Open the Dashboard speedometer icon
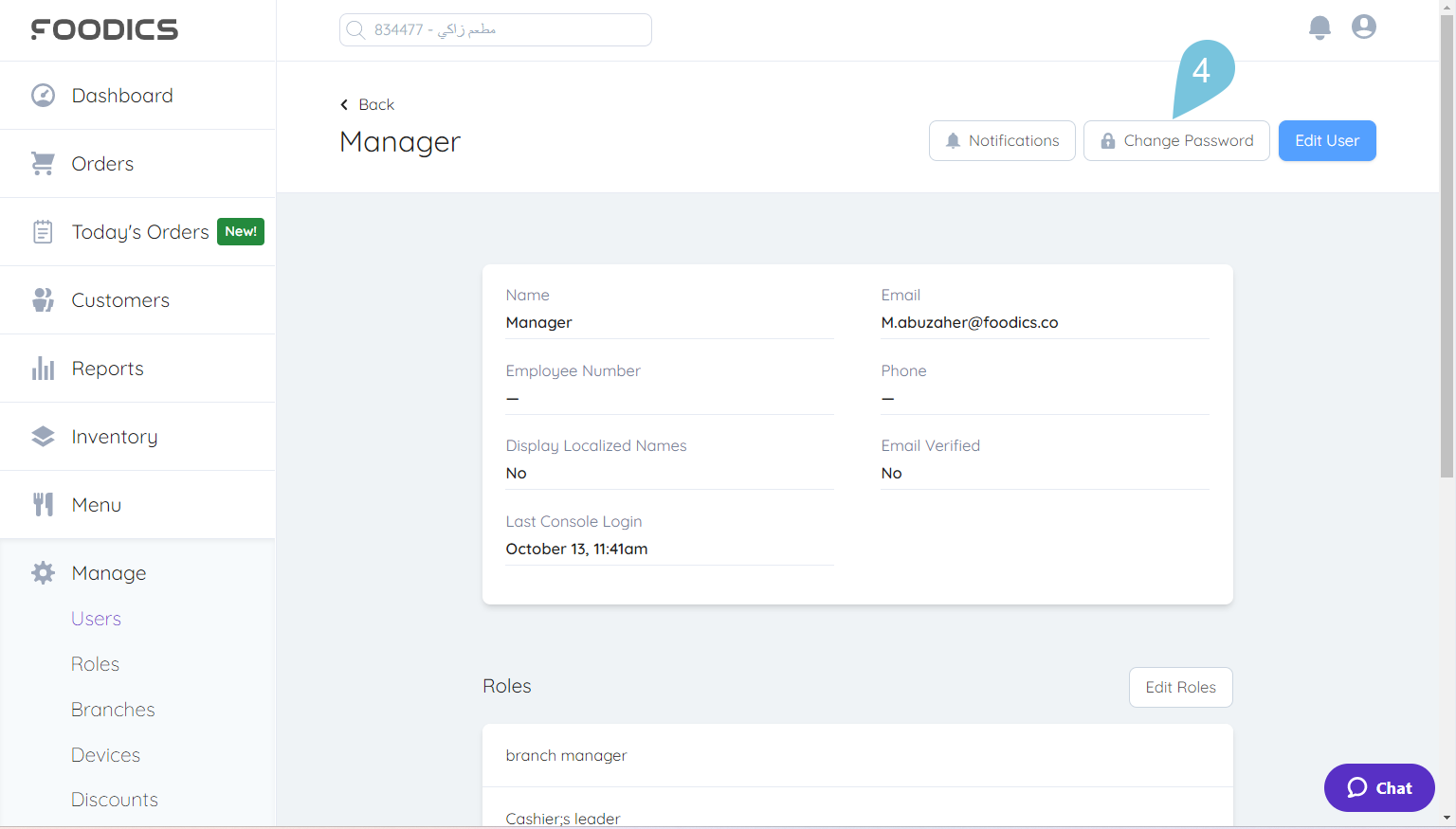Image resolution: width=1456 pixels, height=829 pixels. 43,95
